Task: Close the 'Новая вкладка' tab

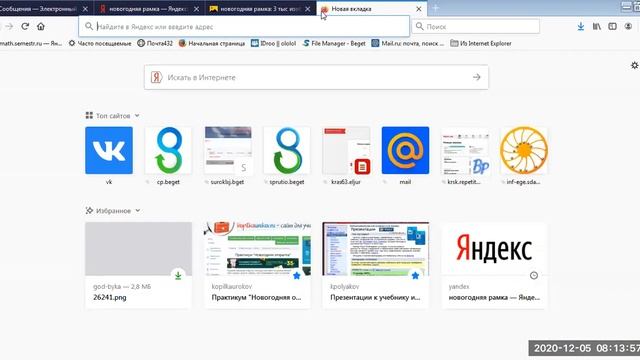Action: (418, 9)
